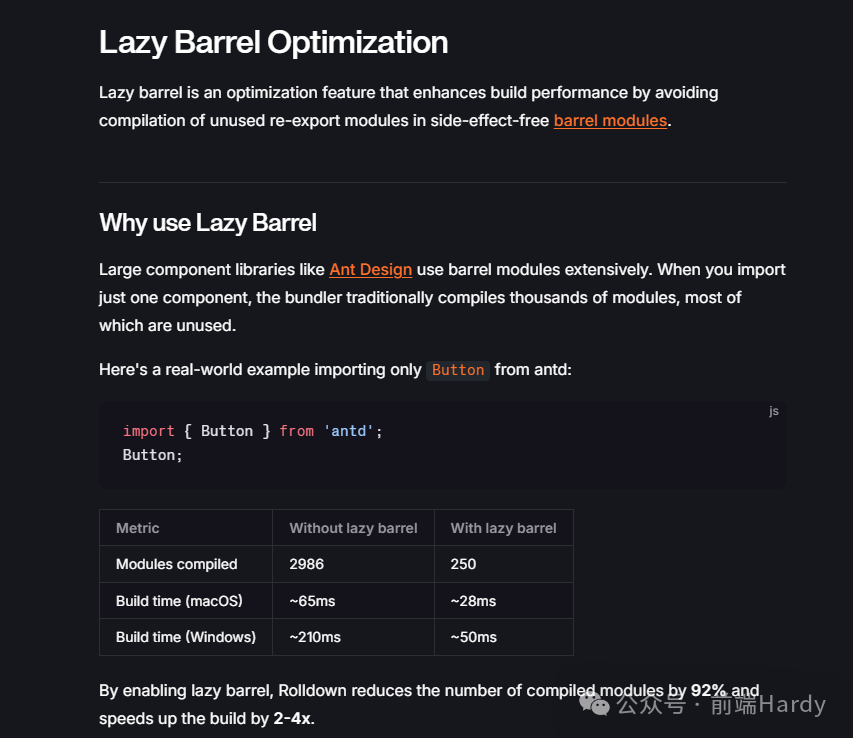Click the 2986 table cell

click(354, 564)
